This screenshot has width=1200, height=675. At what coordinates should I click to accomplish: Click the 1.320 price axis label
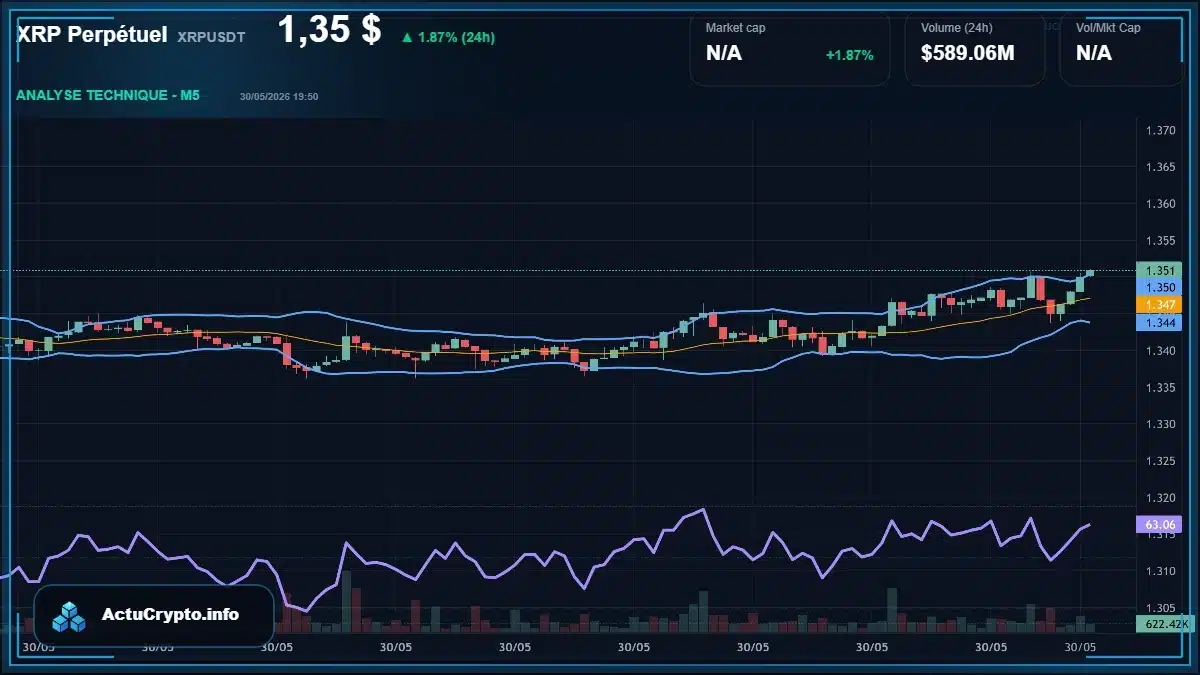pyautogui.click(x=1160, y=498)
